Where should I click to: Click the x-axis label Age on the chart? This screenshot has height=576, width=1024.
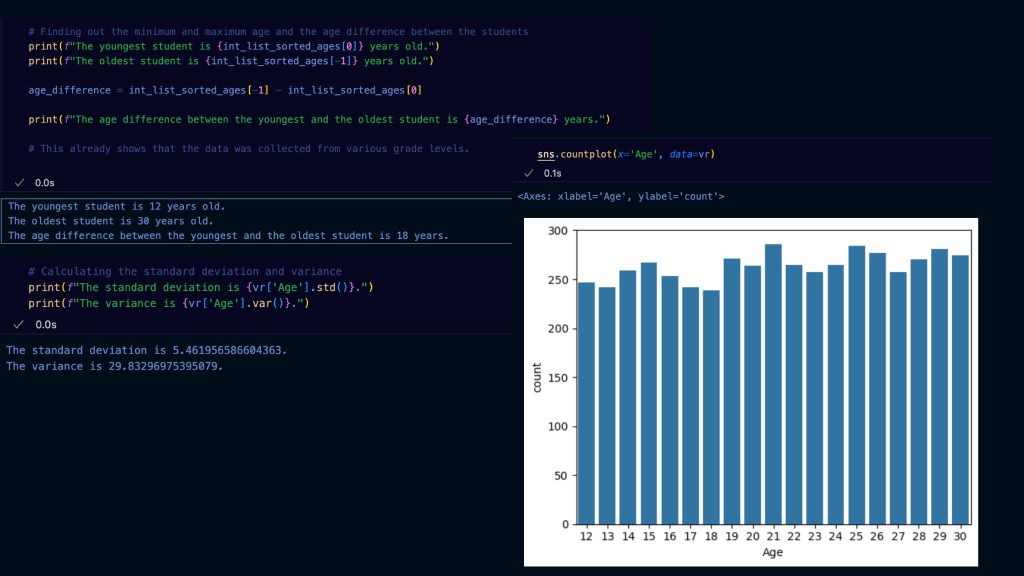click(773, 551)
